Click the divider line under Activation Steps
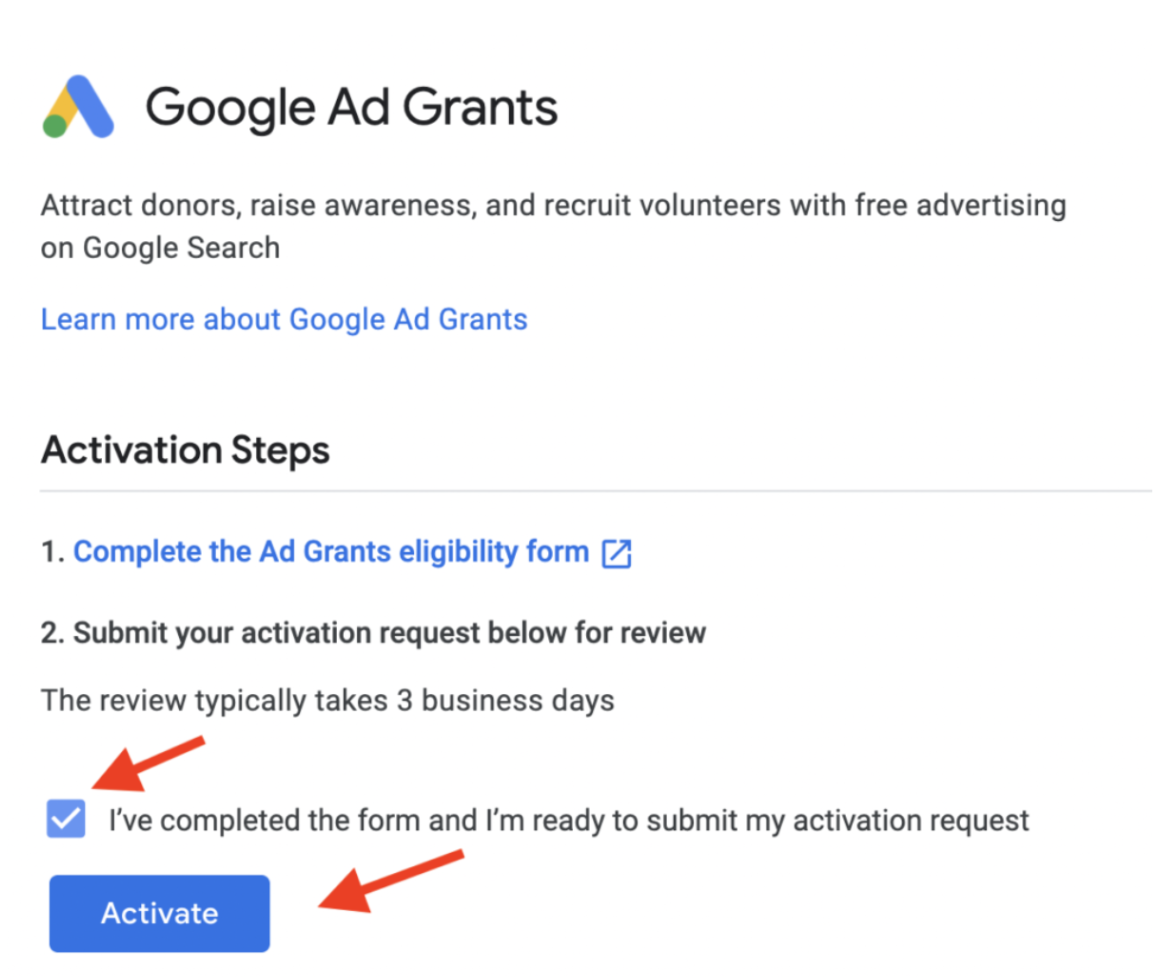The image size is (1156, 980). (x=596, y=490)
